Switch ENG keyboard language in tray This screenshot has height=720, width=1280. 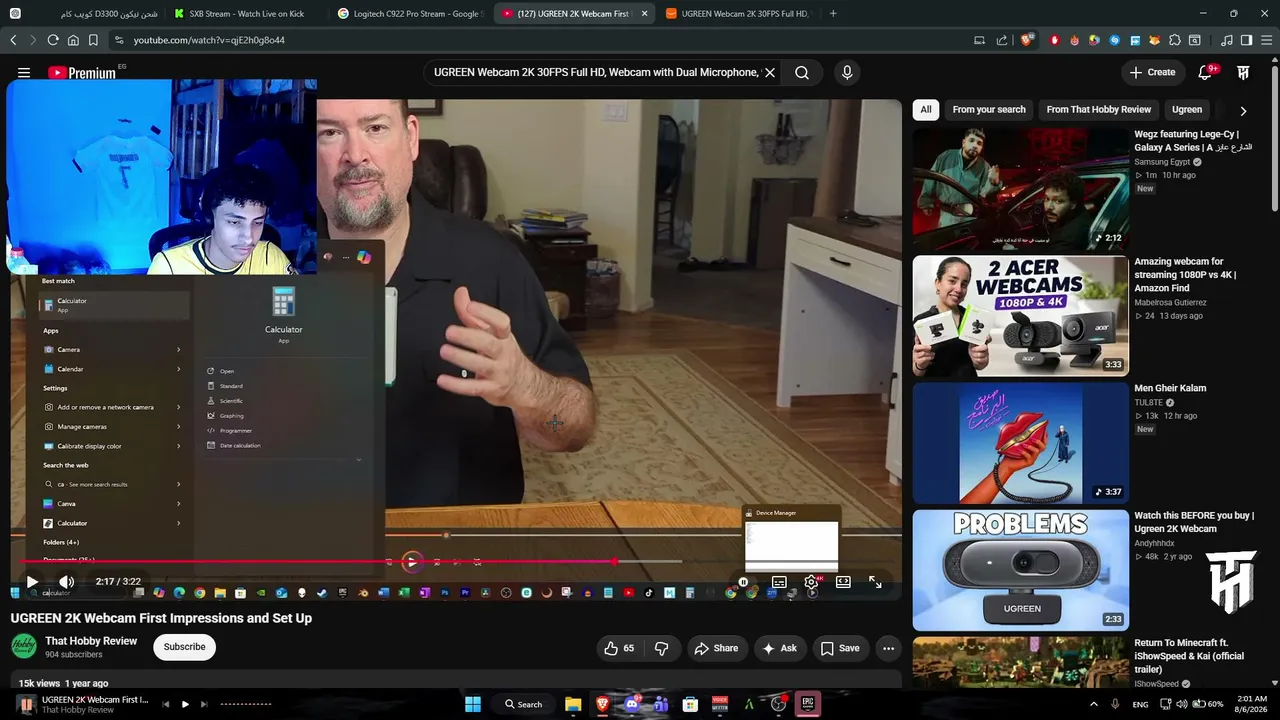[1140, 704]
